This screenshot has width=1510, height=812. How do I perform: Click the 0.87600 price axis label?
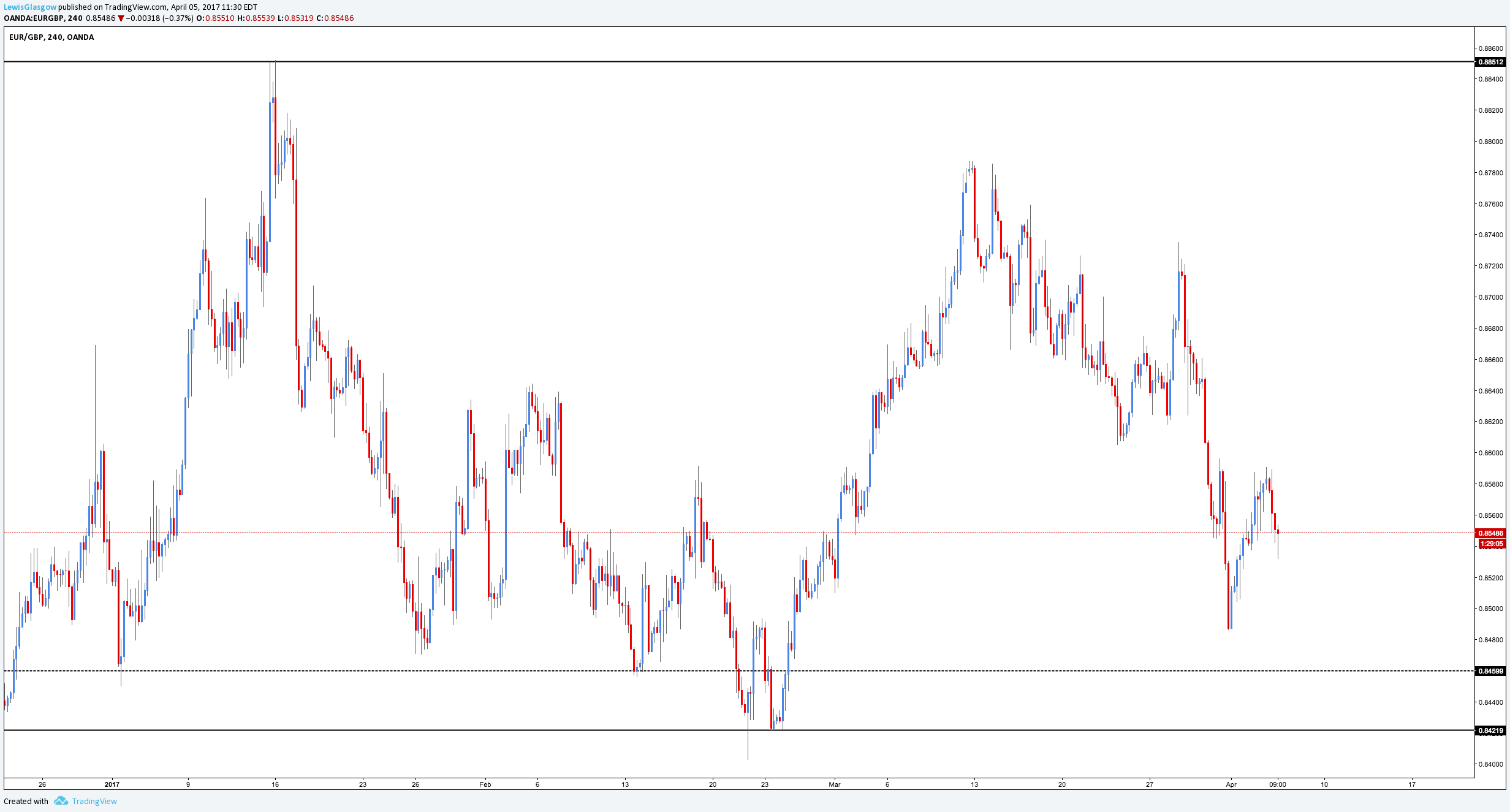coord(1490,204)
